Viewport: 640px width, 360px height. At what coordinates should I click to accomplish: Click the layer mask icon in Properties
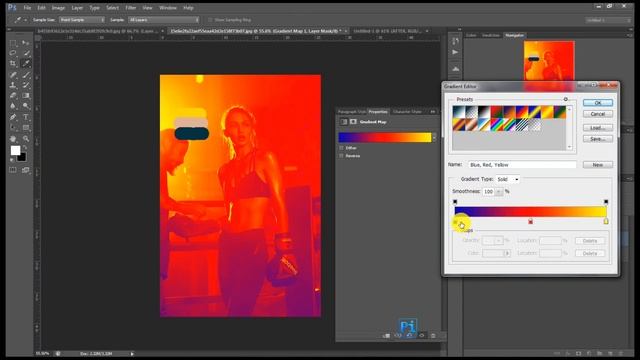[x=353, y=122]
